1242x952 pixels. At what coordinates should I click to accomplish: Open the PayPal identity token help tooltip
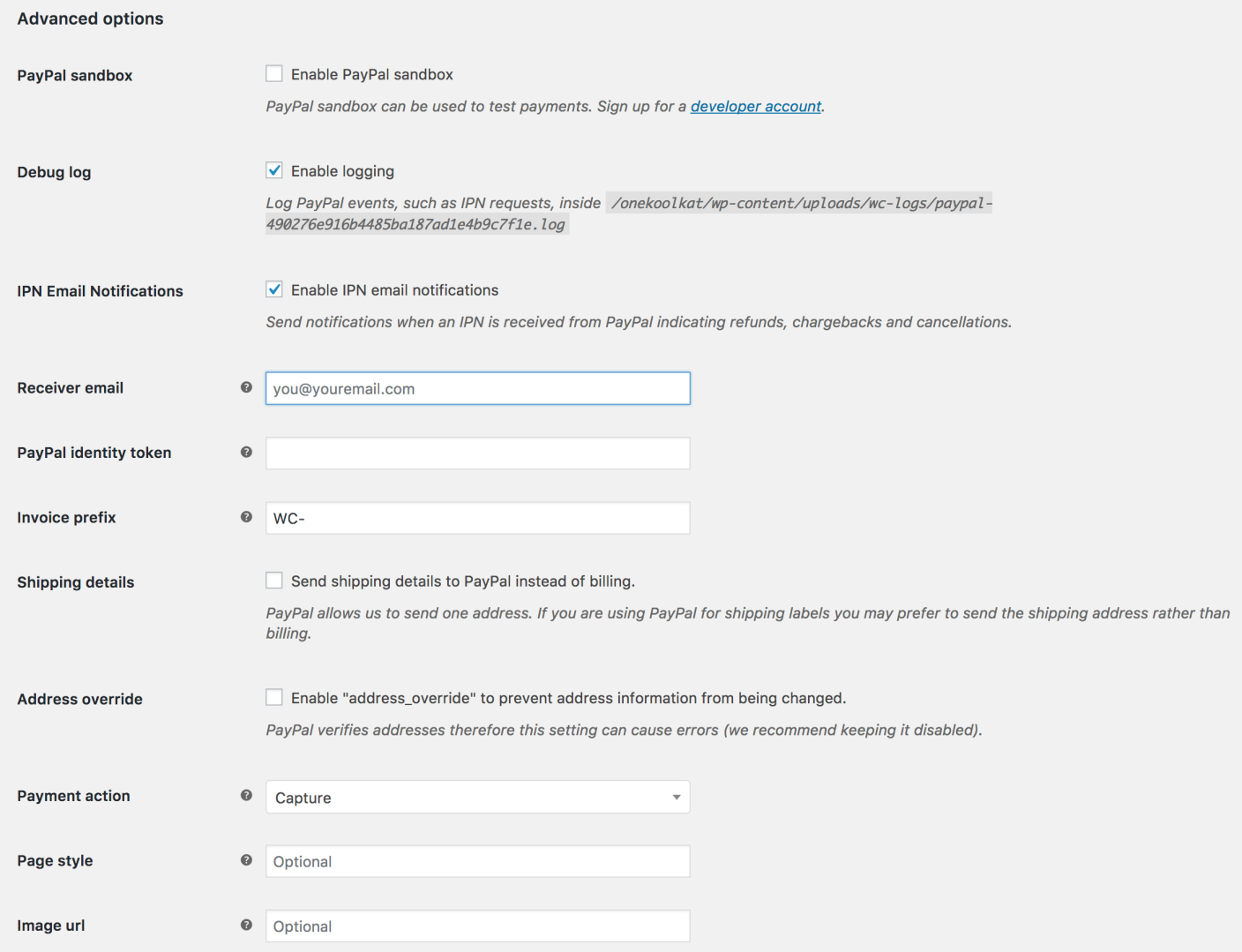[246, 452]
